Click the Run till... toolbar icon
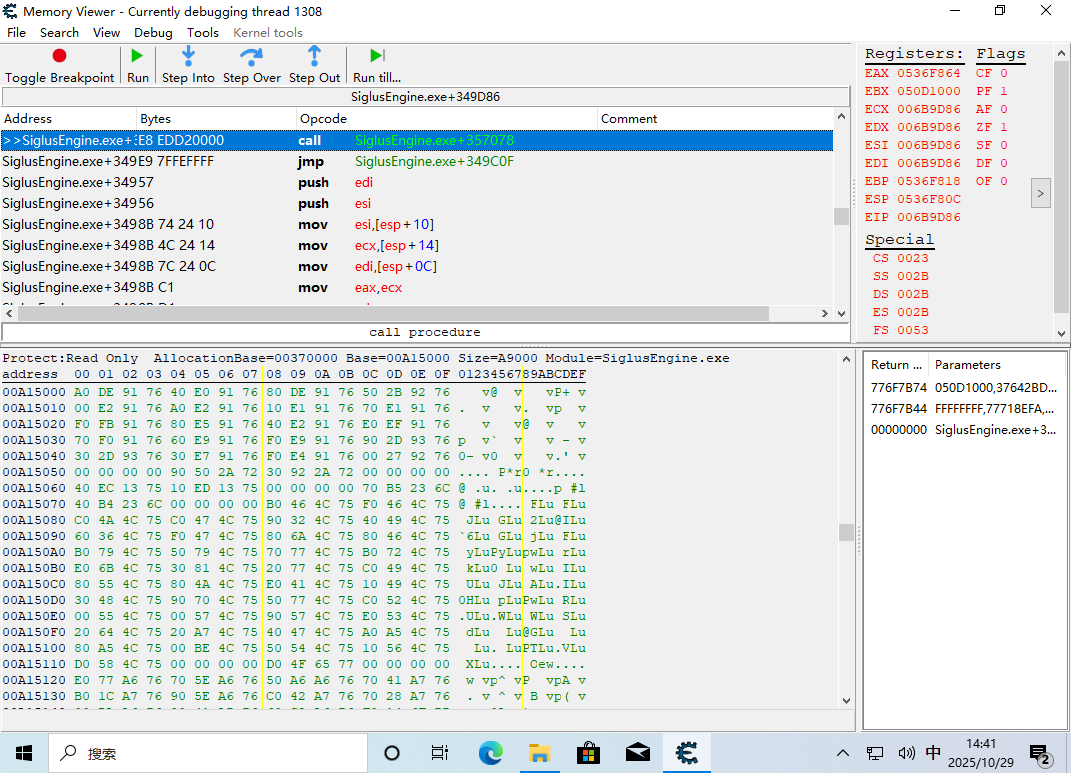 (x=376, y=56)
